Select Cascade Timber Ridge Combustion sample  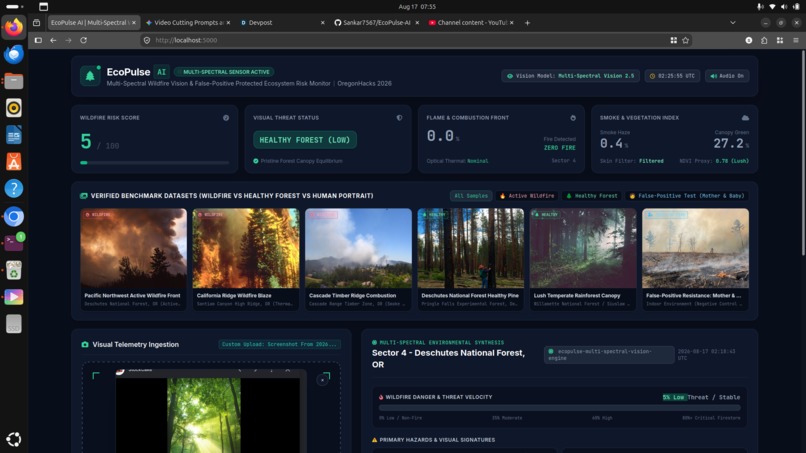(x=358, y=259)
